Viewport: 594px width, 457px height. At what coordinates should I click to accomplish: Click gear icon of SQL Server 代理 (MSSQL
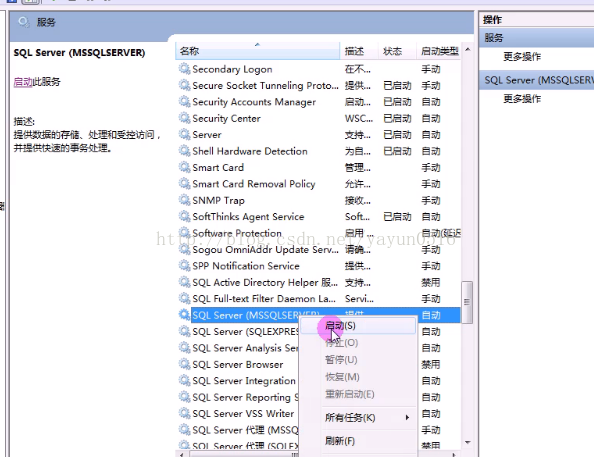point(184,430)
